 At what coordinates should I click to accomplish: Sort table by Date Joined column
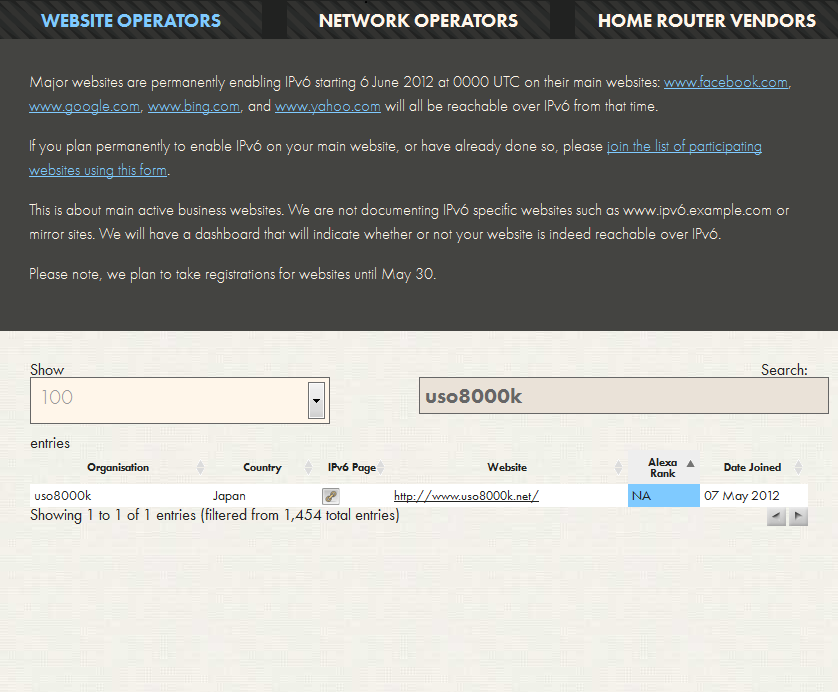[x=753, y=467]
